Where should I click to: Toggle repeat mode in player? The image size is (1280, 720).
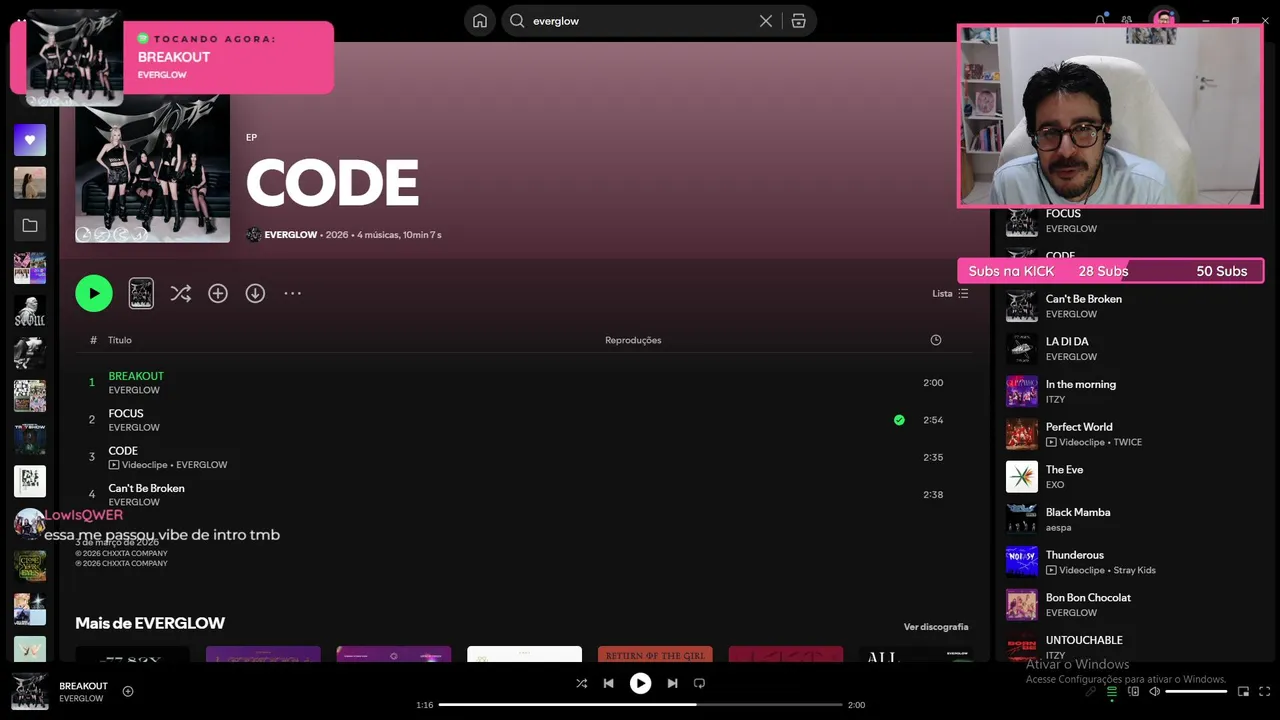pos(699,683)
